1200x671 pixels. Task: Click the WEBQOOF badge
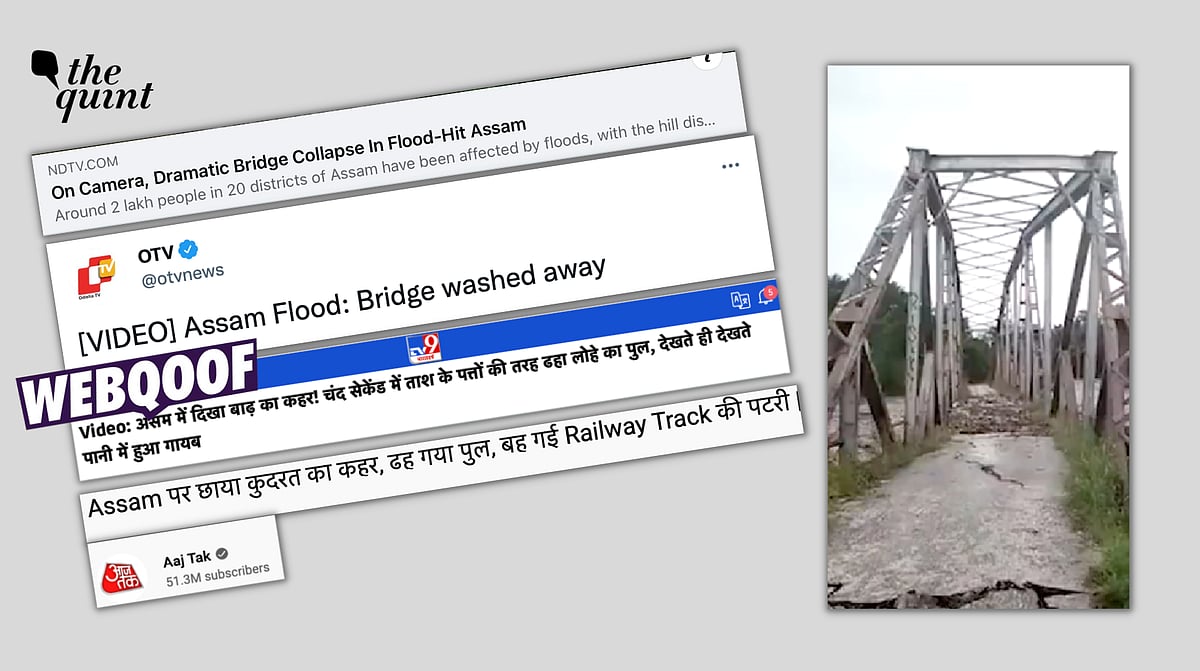coord(138,383)
